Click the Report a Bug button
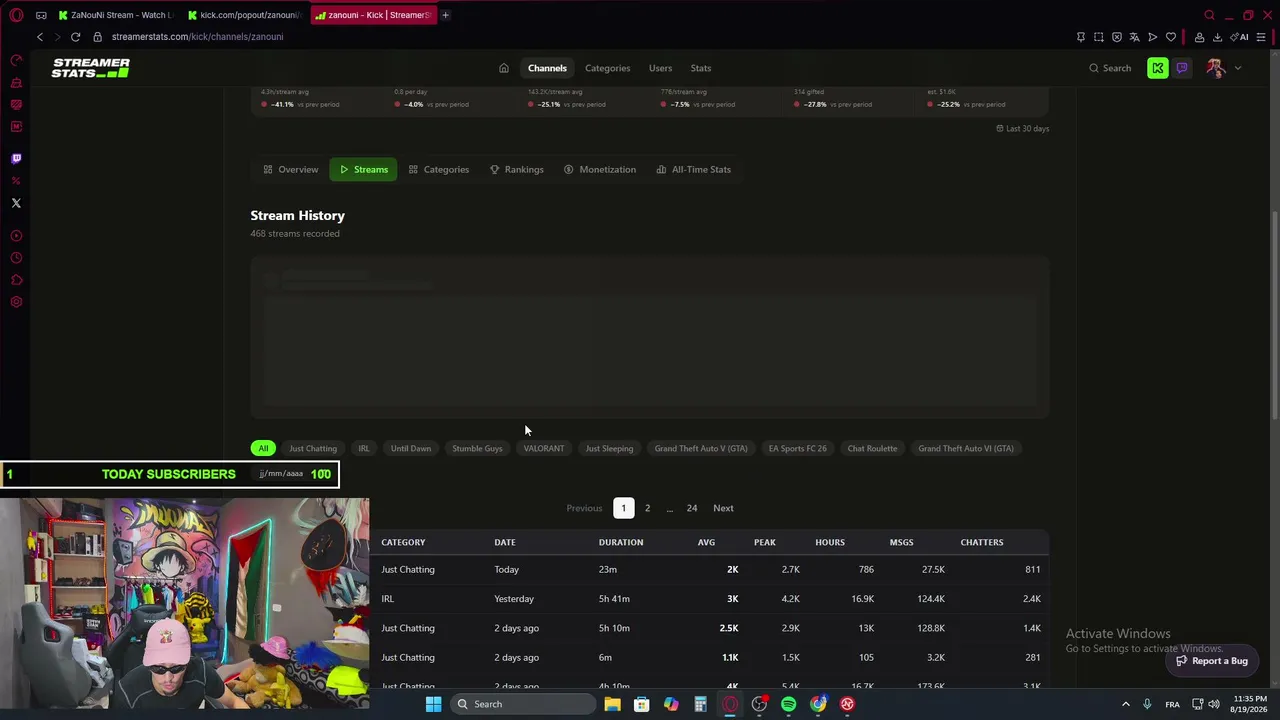The width and height of the screenshot is (1280, 720). pos(1212,661)
